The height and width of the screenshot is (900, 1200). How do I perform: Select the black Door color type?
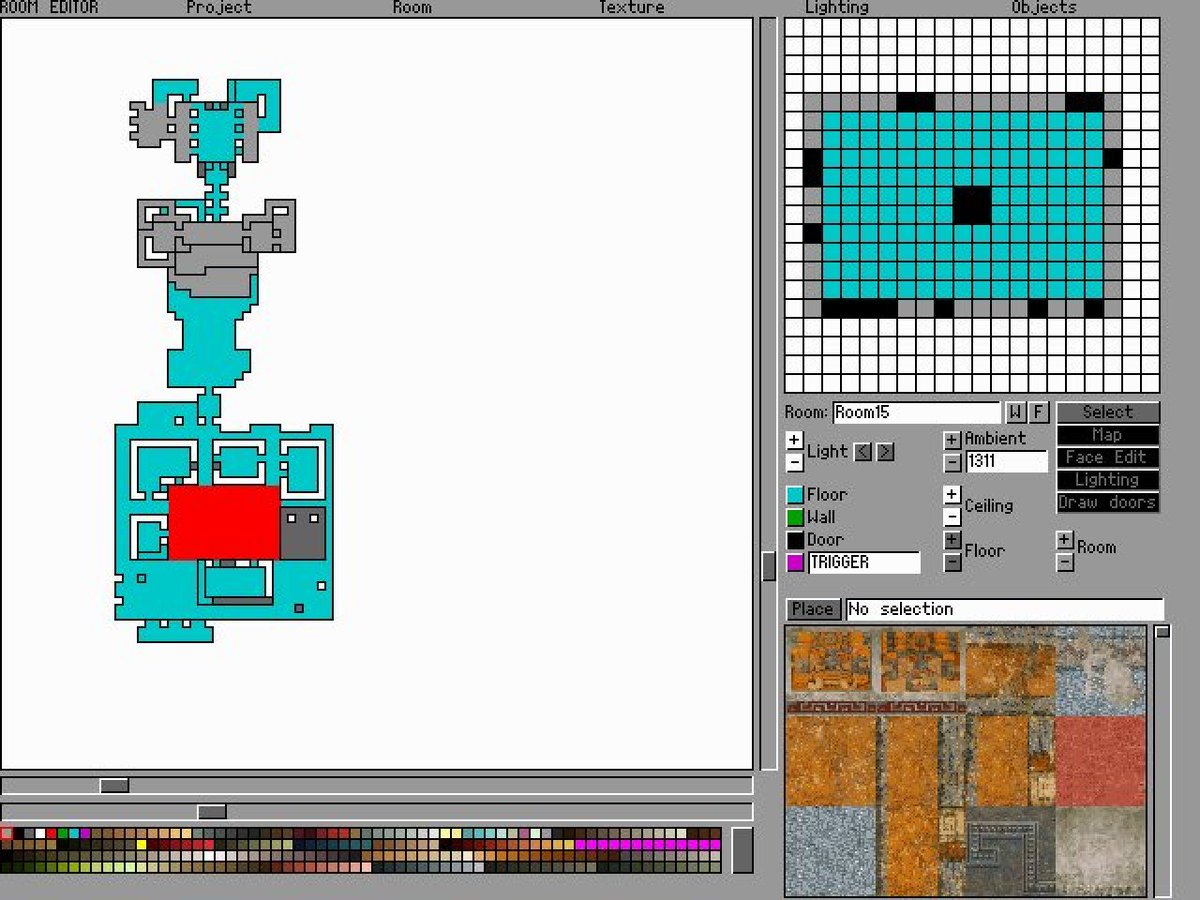(x=795, y=540)
